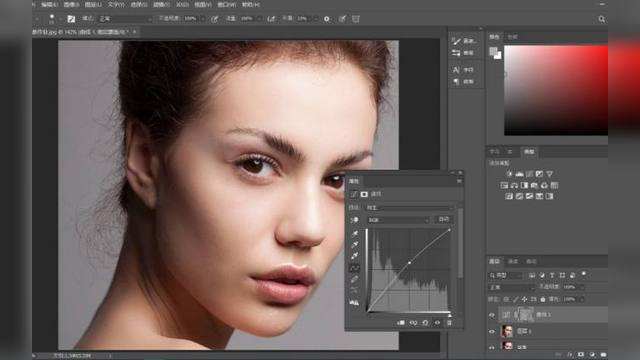Choose draw-curve pencil tool in Curves properties

tap(355, 280)
